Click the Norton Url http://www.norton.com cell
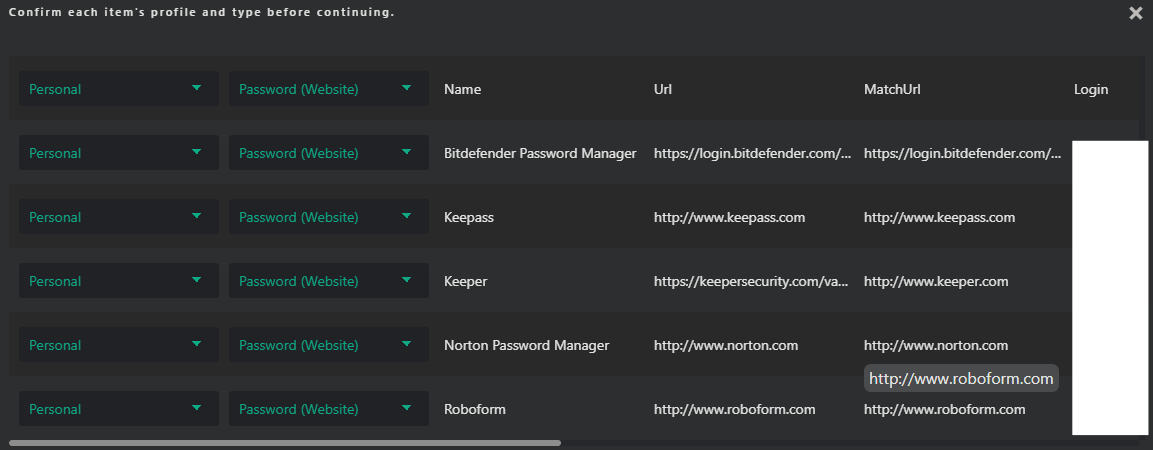 pos(725,345)
